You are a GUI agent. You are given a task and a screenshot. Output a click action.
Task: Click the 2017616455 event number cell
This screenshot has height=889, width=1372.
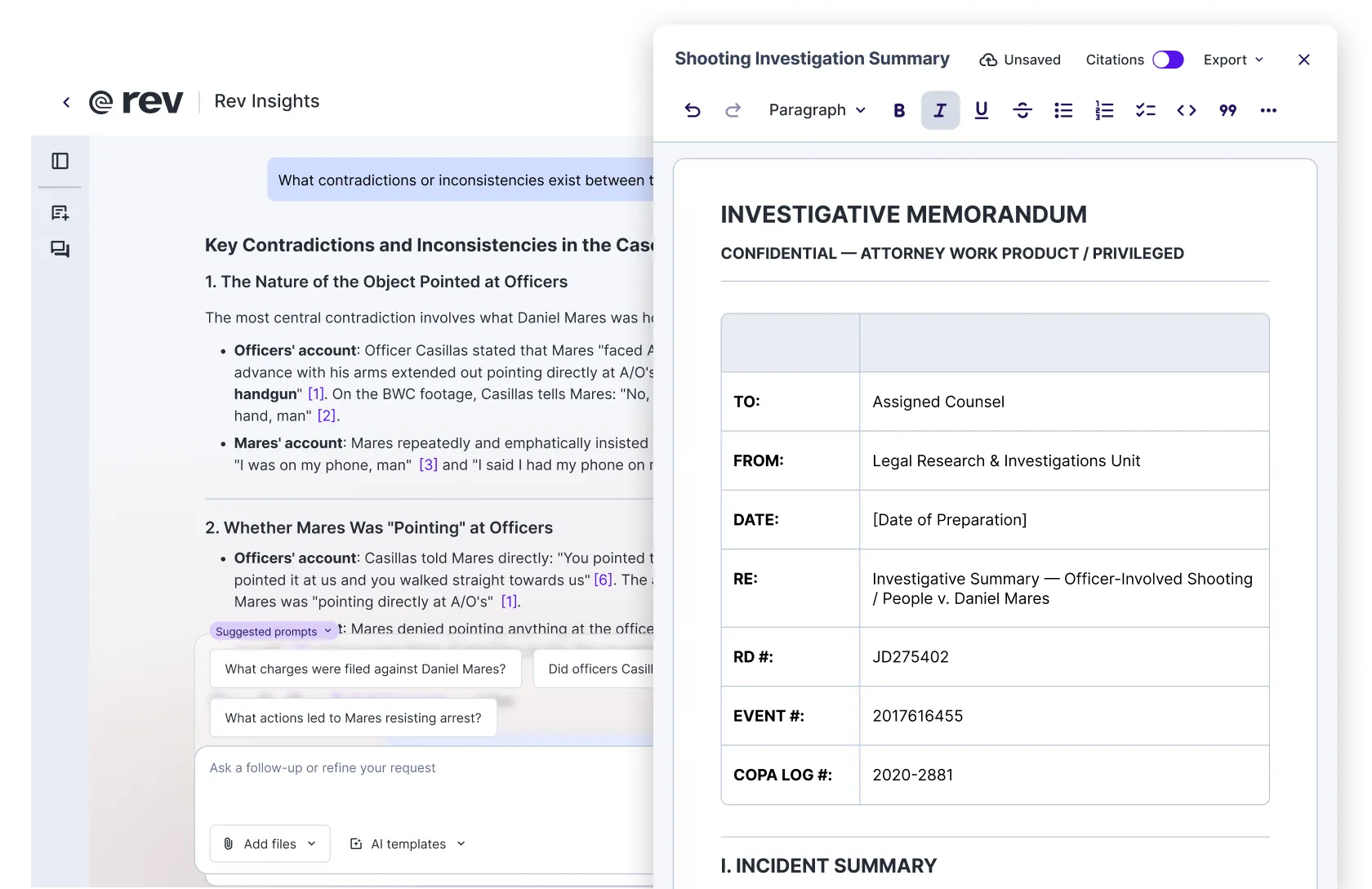1064,715
